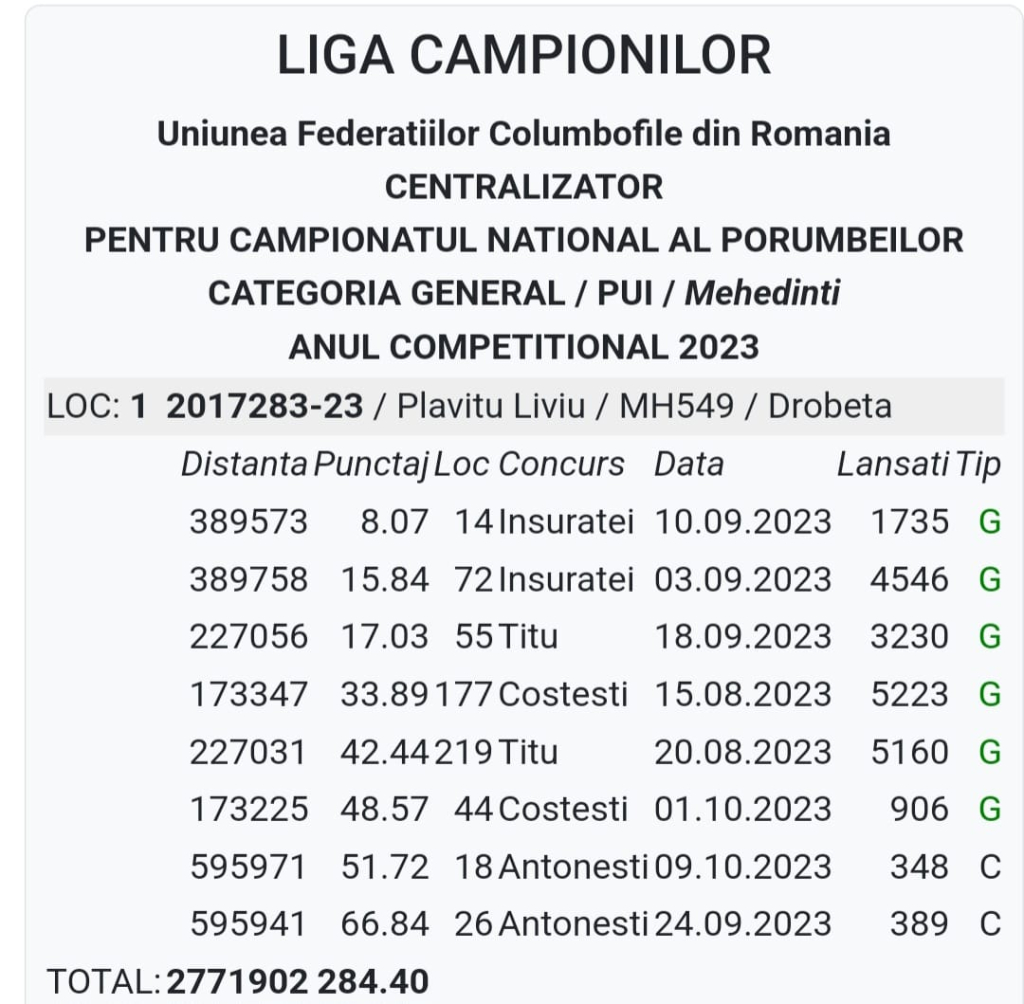Viewport: 1024px width, 1004px height.
Task: Click the TOTAL 2771902 284.40 line
Action: pyautogui.click(x=238, y=981)
